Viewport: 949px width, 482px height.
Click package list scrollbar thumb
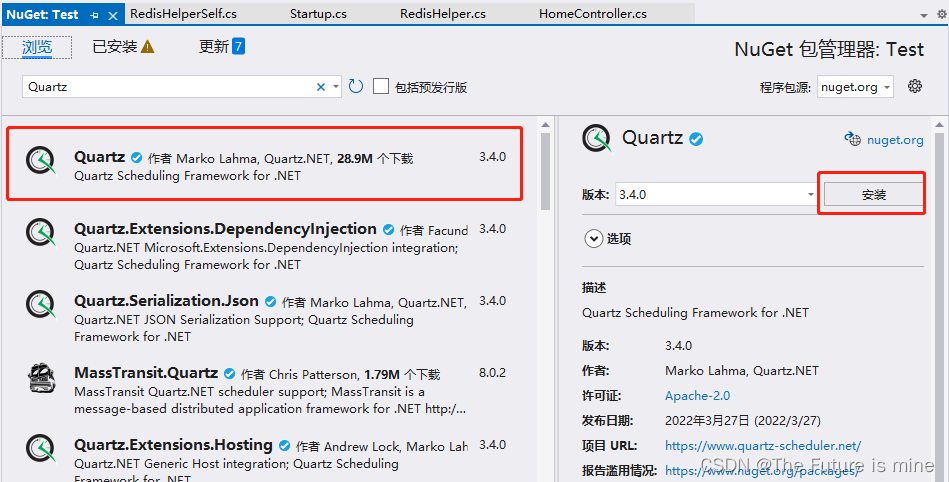[x=545, y=171]
